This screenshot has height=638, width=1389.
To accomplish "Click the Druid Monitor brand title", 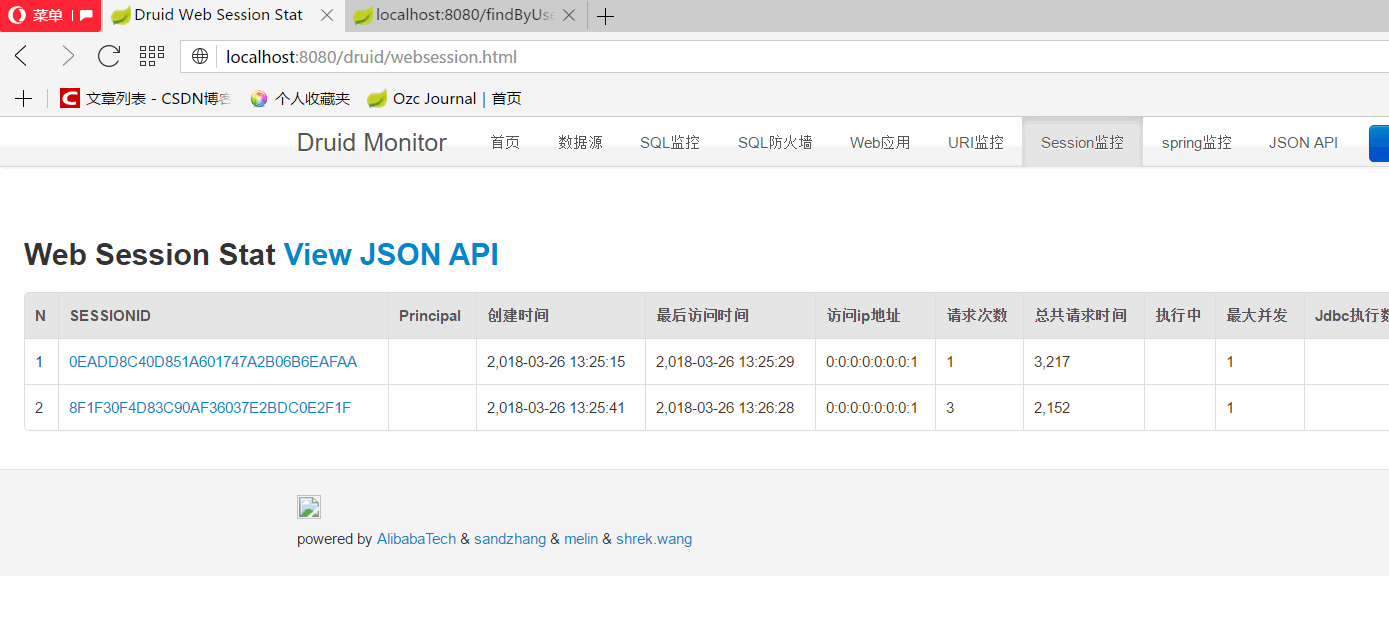I will tap(372, 142).
